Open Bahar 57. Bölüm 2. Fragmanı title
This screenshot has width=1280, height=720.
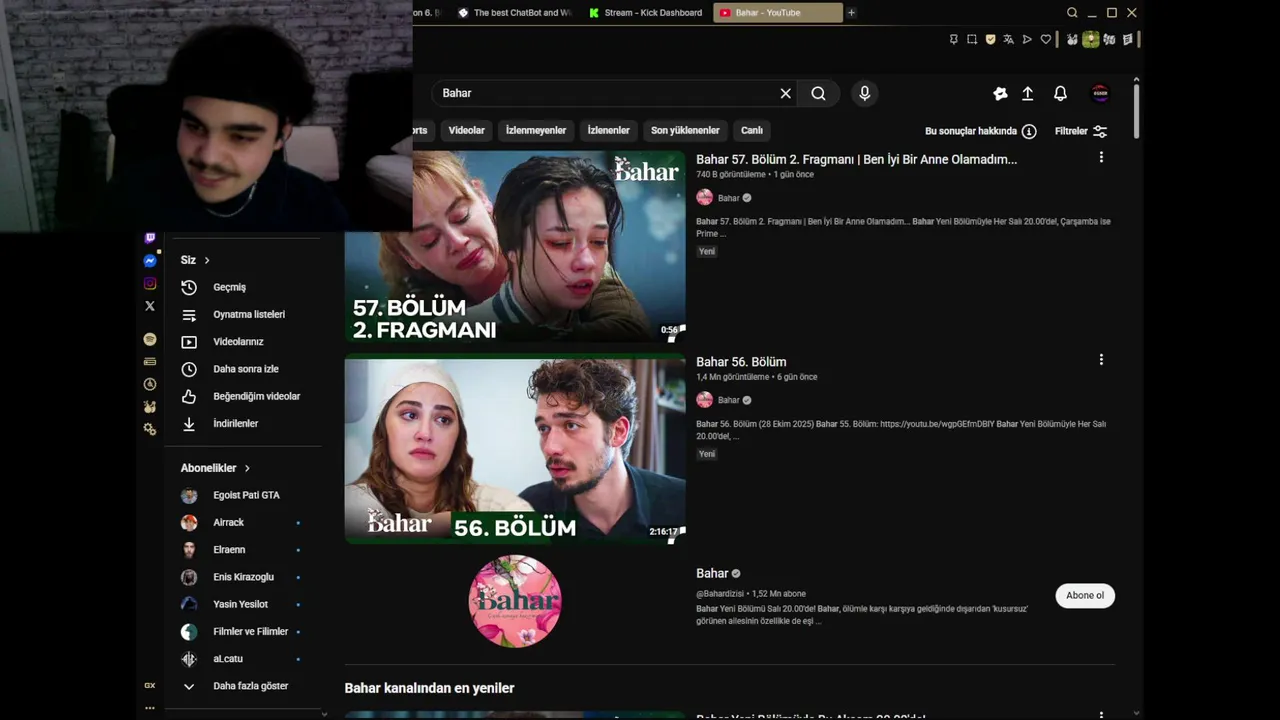pyautogui.click(x=856, y=159)
